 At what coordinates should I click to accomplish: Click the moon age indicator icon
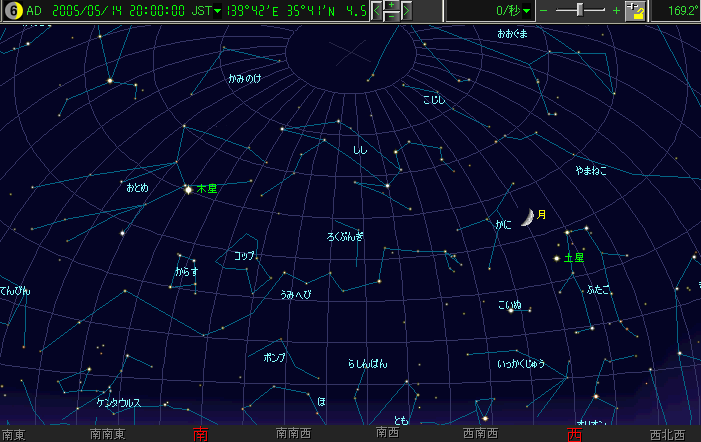(12, 11)
